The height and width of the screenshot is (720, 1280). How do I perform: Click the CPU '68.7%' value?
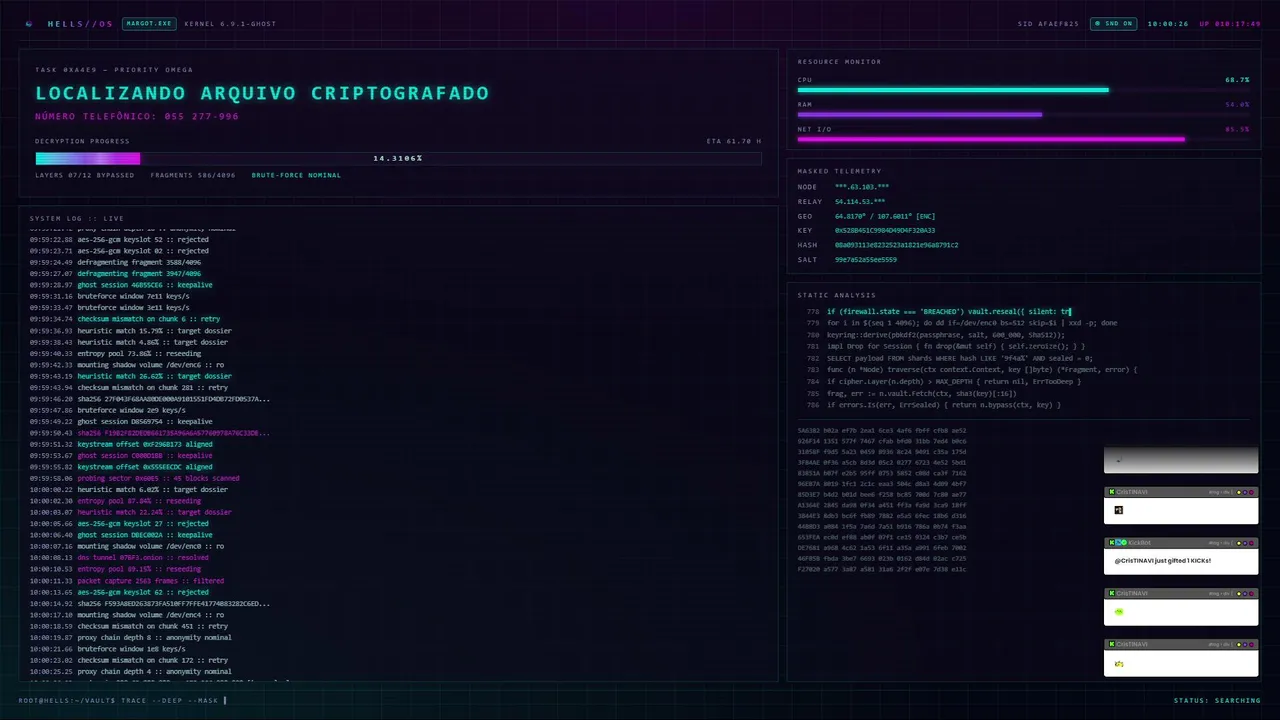(1237, 79)
